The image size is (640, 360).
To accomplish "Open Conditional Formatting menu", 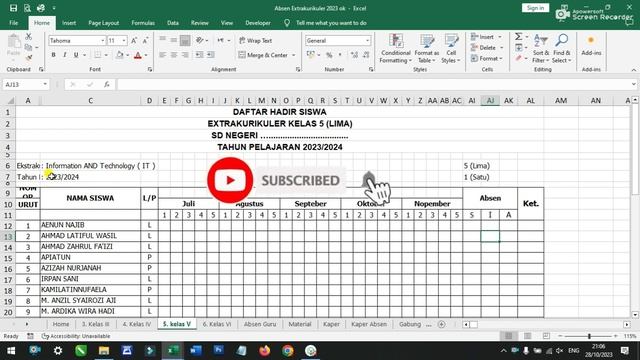I will [x=395, y=49].
